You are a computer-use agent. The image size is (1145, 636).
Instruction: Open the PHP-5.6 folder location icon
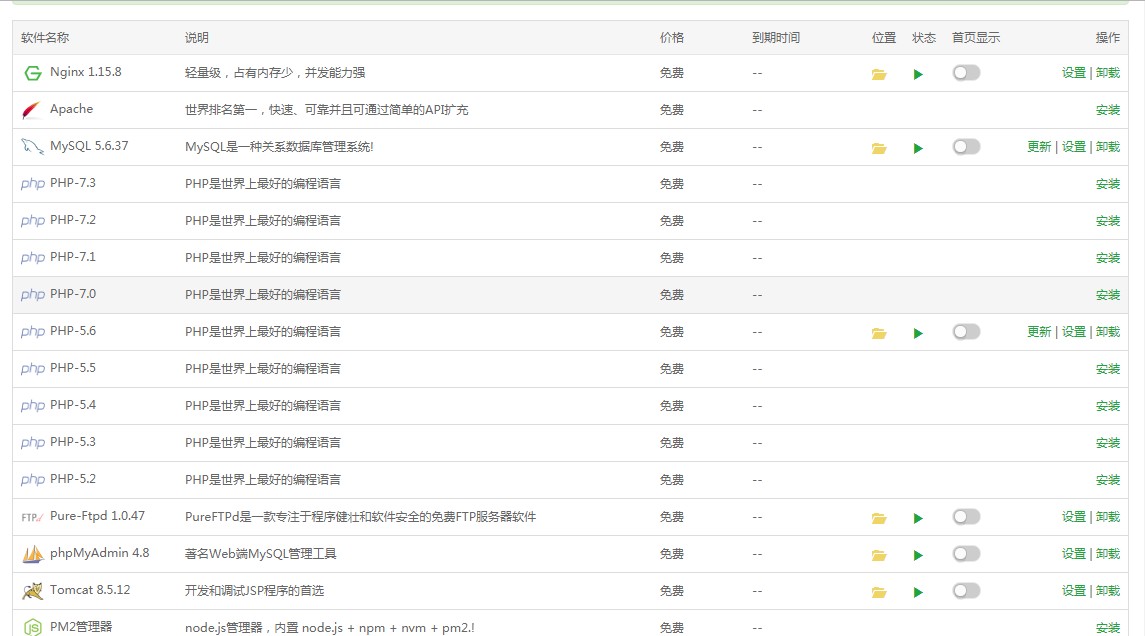tap(878, 333)
